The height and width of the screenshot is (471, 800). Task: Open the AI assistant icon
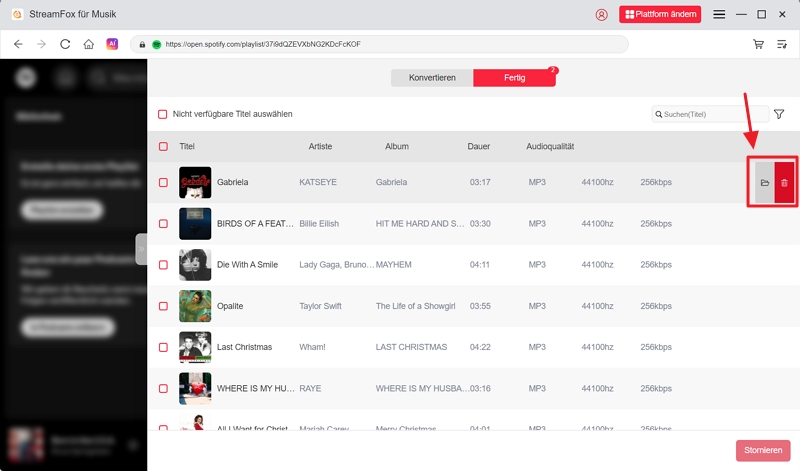click(112, 44)
